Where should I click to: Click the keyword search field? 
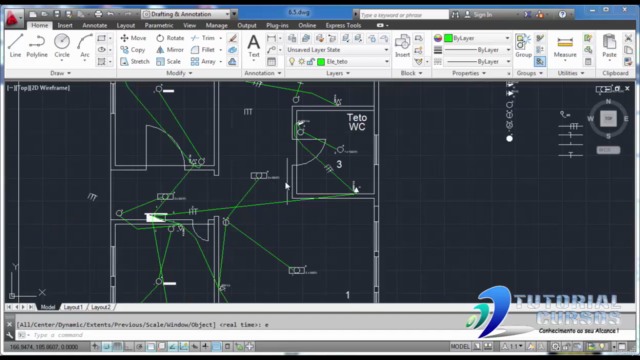(404, 15)
